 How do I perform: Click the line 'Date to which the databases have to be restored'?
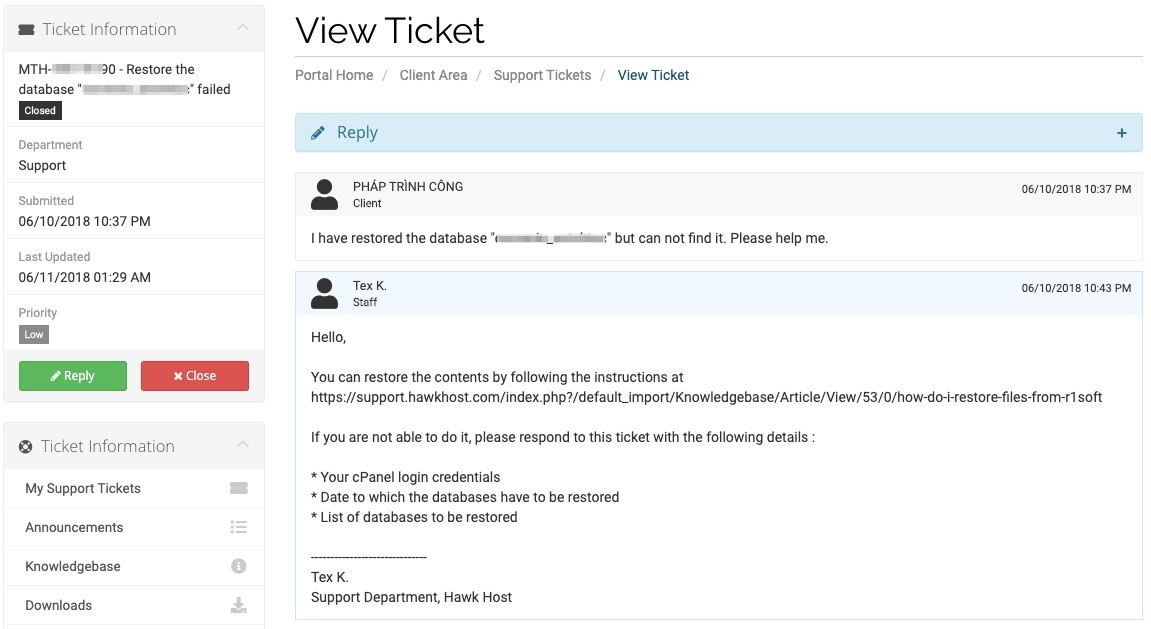[465, 497]
